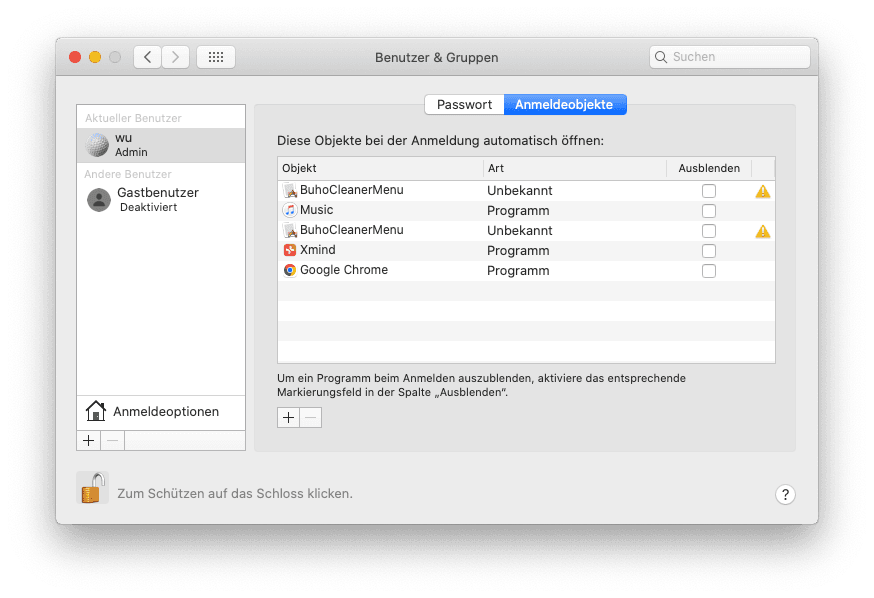874x598 pixels.
Task: Click the wu Admin user avatar
Action: 97,144
